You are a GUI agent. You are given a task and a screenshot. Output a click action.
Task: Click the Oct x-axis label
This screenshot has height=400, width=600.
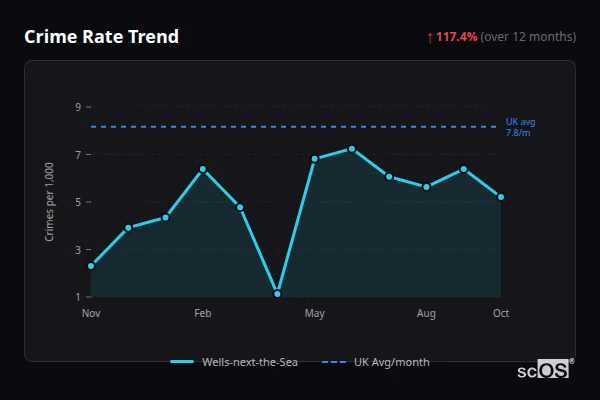(x=501, y=313)
